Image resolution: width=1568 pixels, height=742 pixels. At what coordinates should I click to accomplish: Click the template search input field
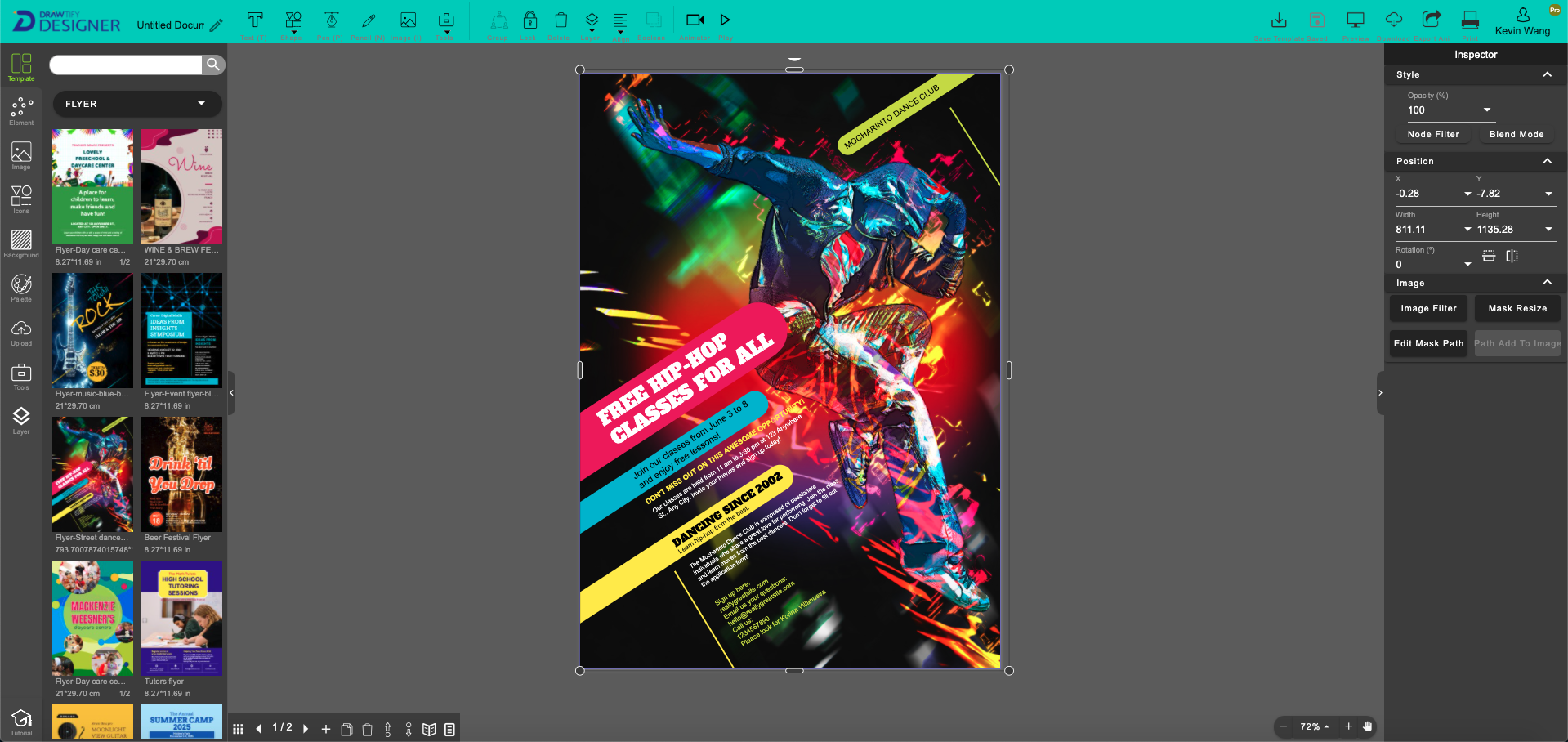126,65
